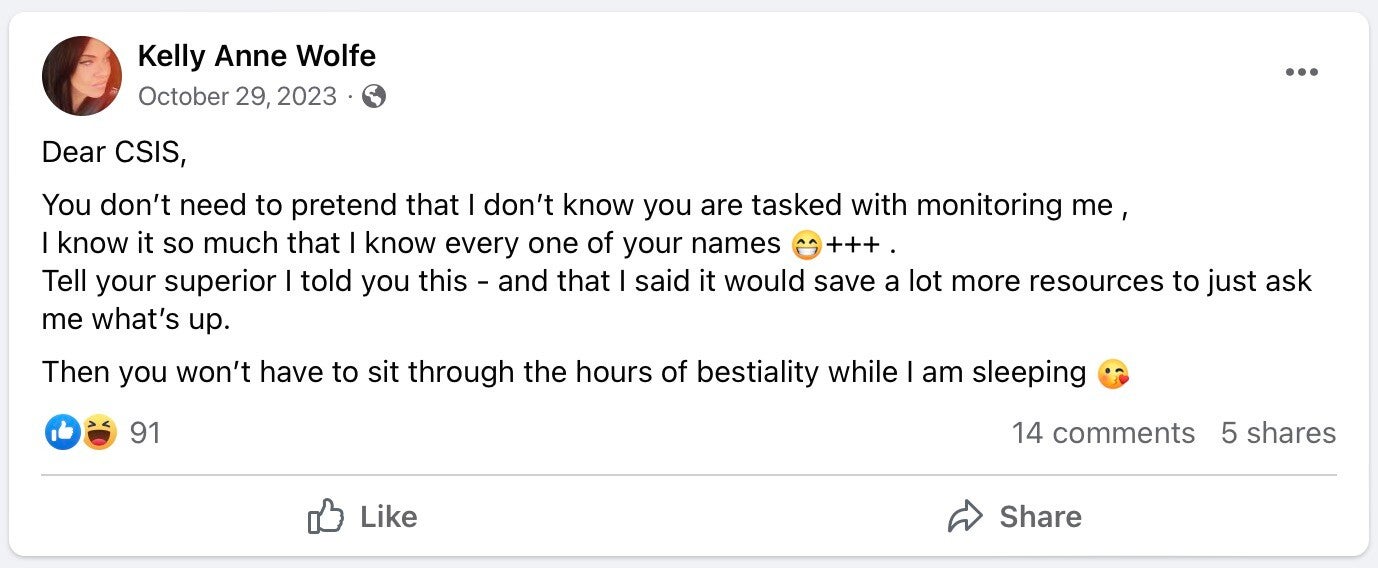Click the final sentence about sleeping
This screenshot has width=1378, height=568.
coord(564,373)
